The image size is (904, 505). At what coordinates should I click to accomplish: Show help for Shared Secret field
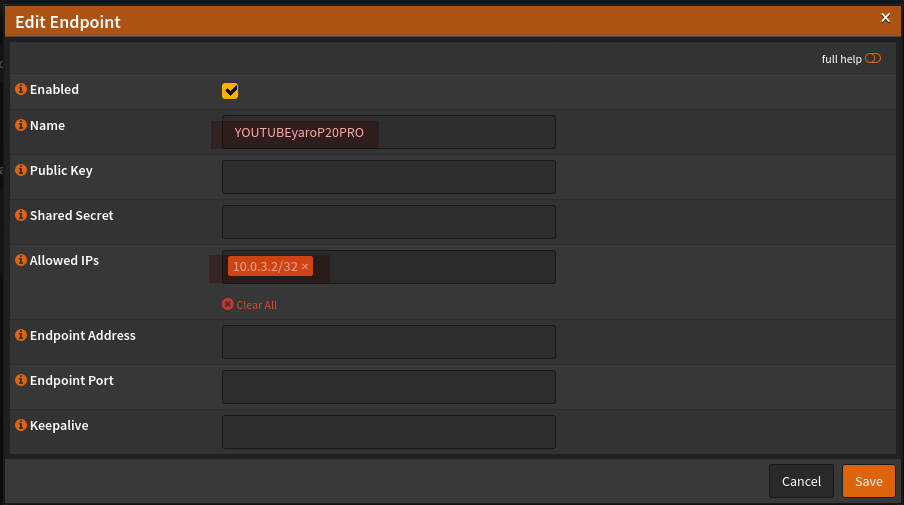(x=21, y=216)
